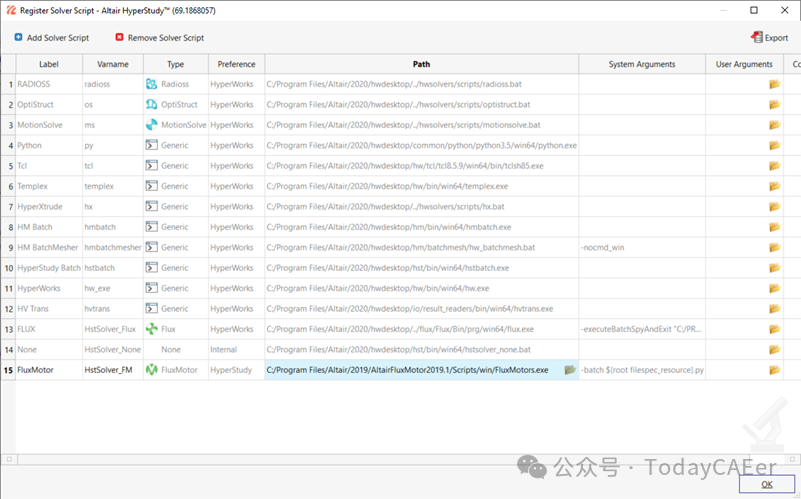
Task: Click the Type column header
Action: point(176,64)
